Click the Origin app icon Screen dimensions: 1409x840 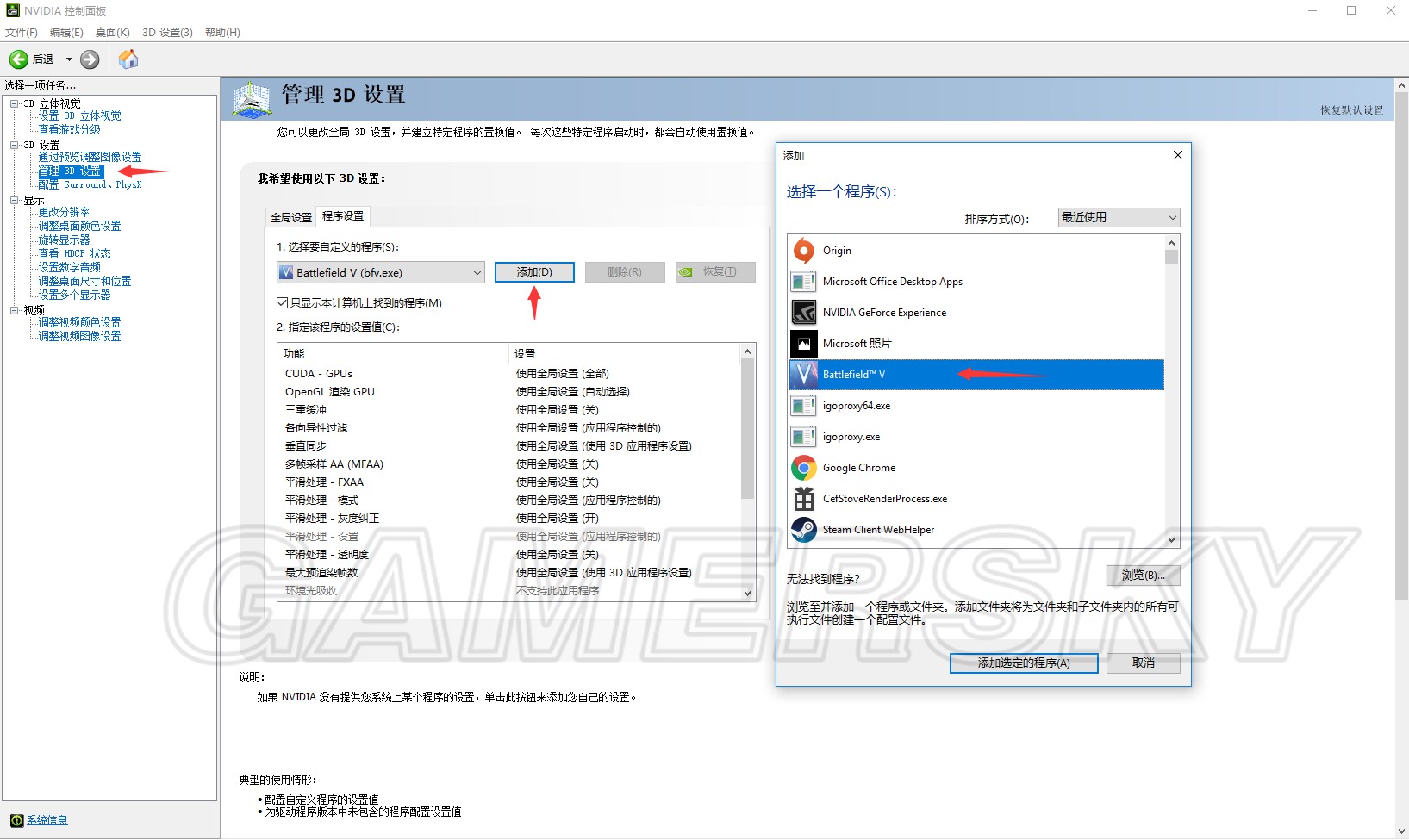[x=803, y=251]
